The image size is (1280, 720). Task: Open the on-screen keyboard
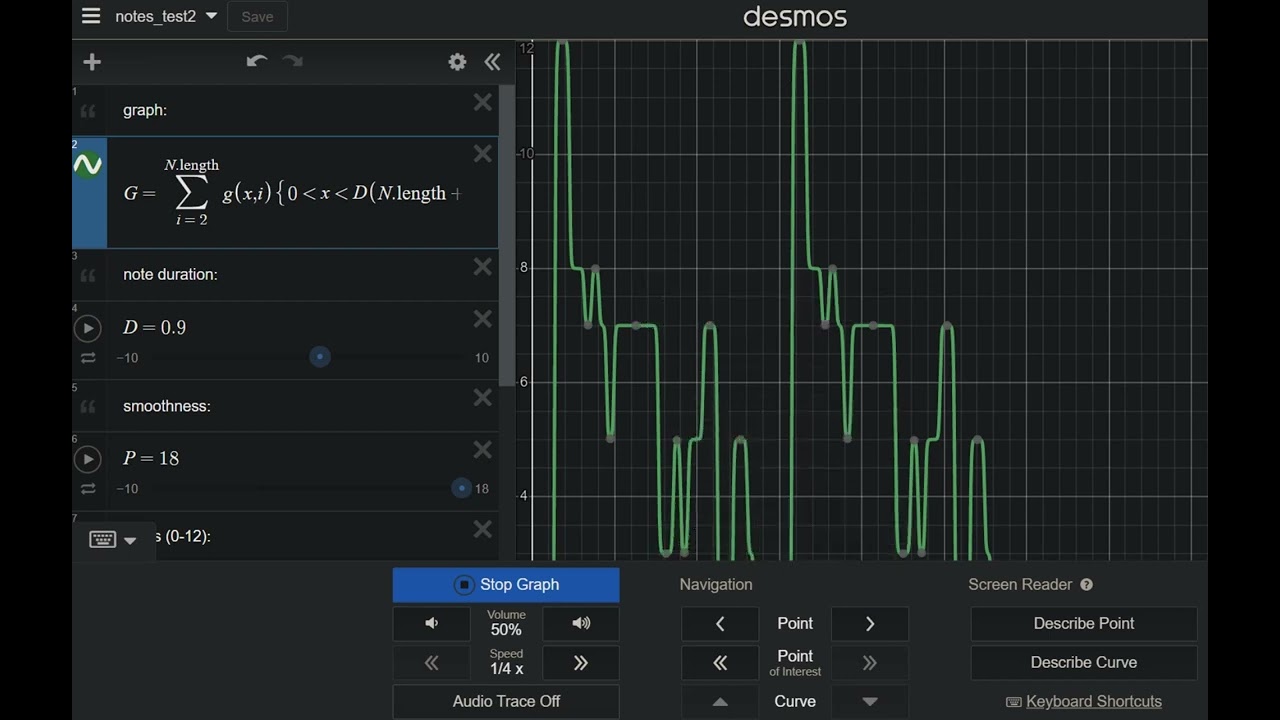[103, 540]
